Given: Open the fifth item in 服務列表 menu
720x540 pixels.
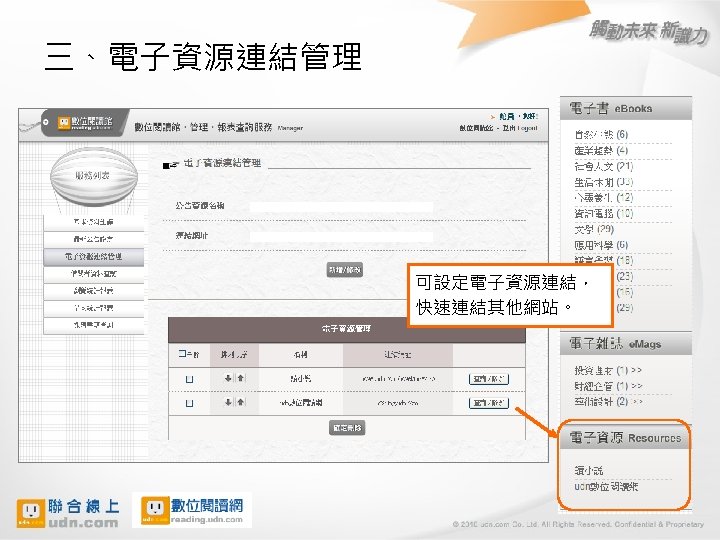Looking at the screenshot, I should click(94, 290).
